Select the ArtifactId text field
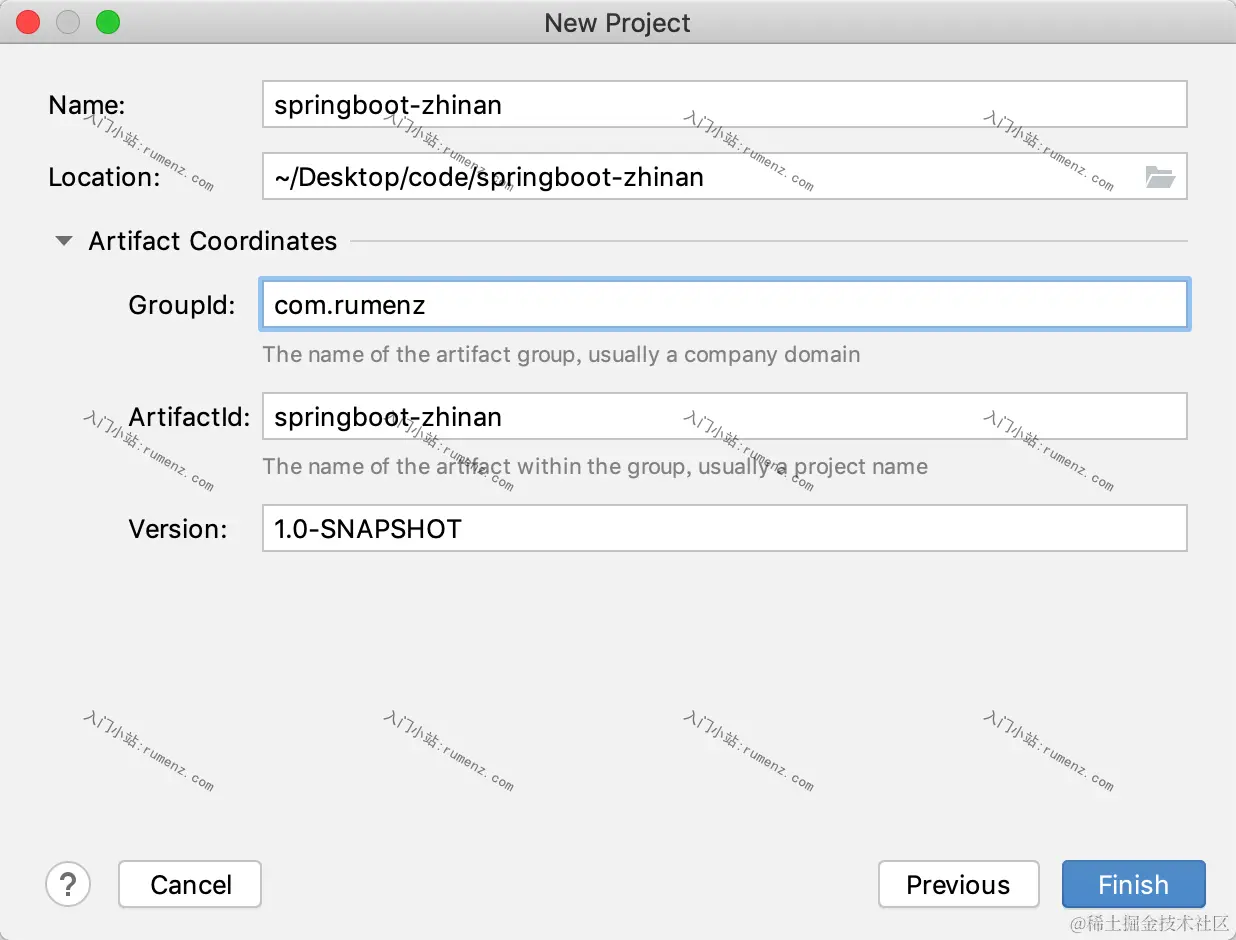1236x940 pixels. point(724,416)
